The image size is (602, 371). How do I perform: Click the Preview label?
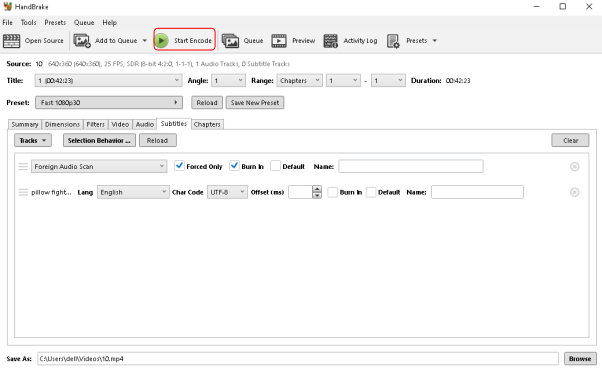click(x=303, y=41)
